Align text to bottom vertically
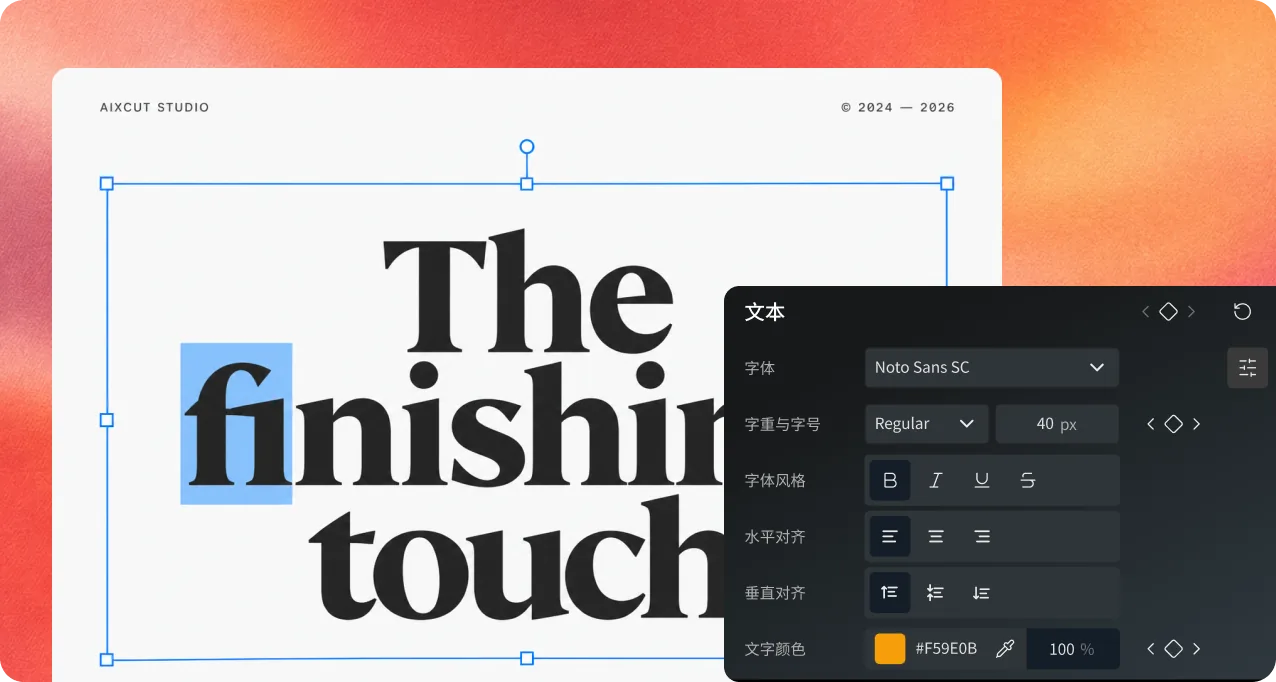Image resolution: width=1276 pixels, height=682 pixels. [x=982, y=593]
